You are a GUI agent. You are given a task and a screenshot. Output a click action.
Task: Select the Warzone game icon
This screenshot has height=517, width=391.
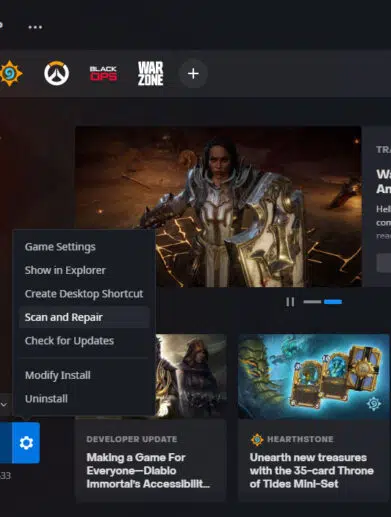151,73
